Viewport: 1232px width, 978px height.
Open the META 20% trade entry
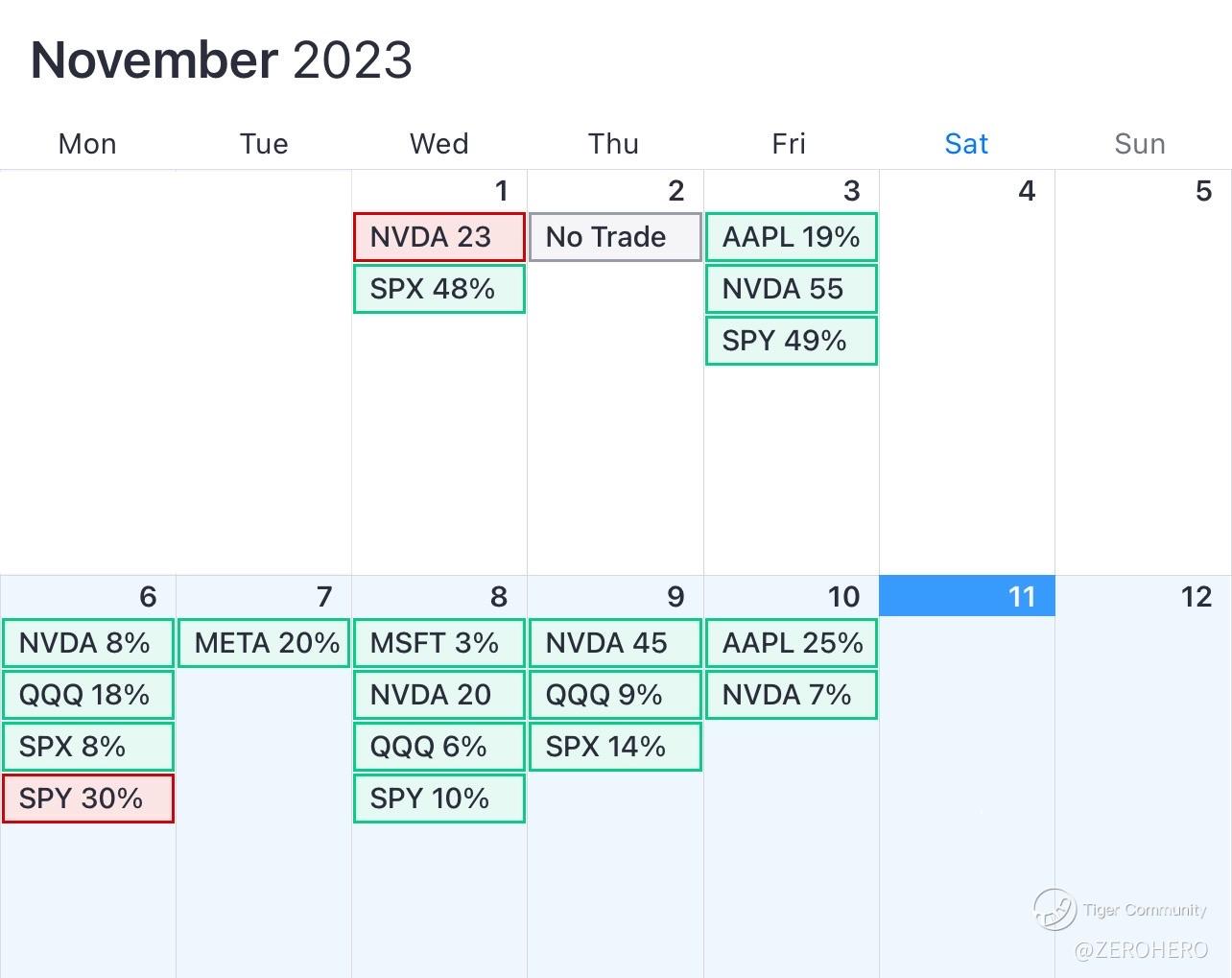click(x=264, y=643)
